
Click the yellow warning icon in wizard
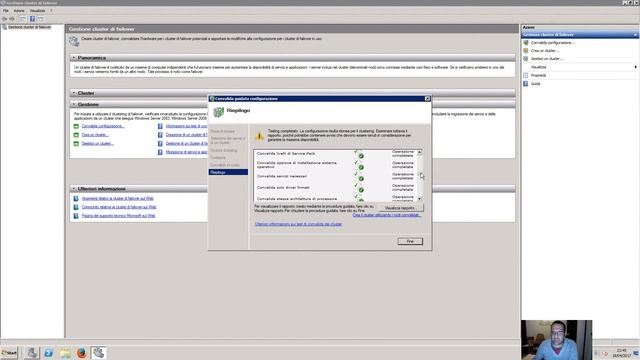(259, 136)
